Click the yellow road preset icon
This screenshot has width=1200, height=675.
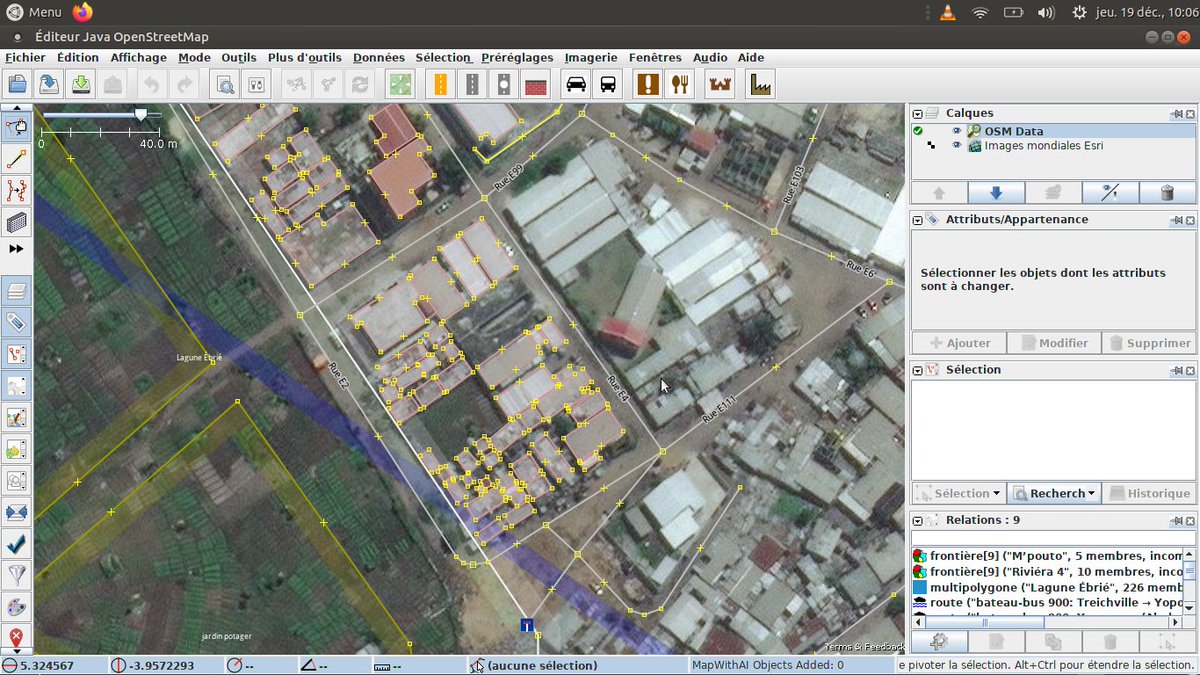[440, 85]
